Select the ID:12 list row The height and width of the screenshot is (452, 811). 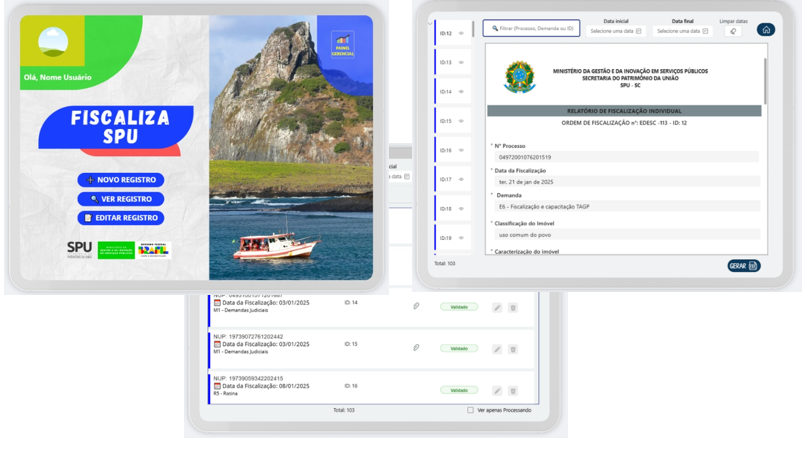point(453,33)
